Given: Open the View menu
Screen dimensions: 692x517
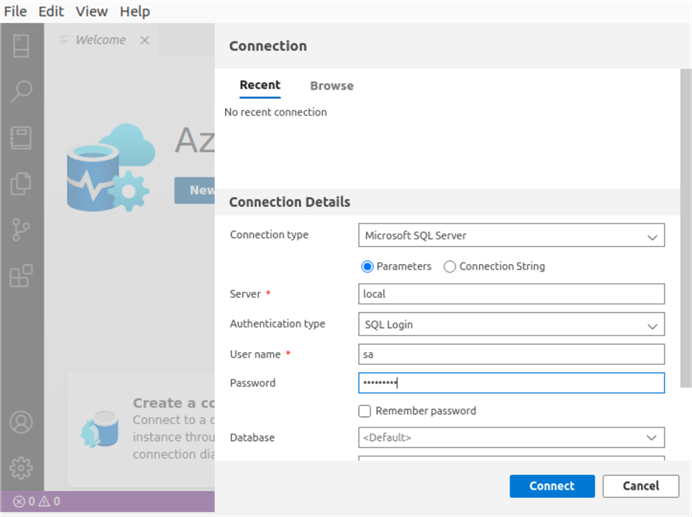Looking at the screenshot, I should coord(91,12).
